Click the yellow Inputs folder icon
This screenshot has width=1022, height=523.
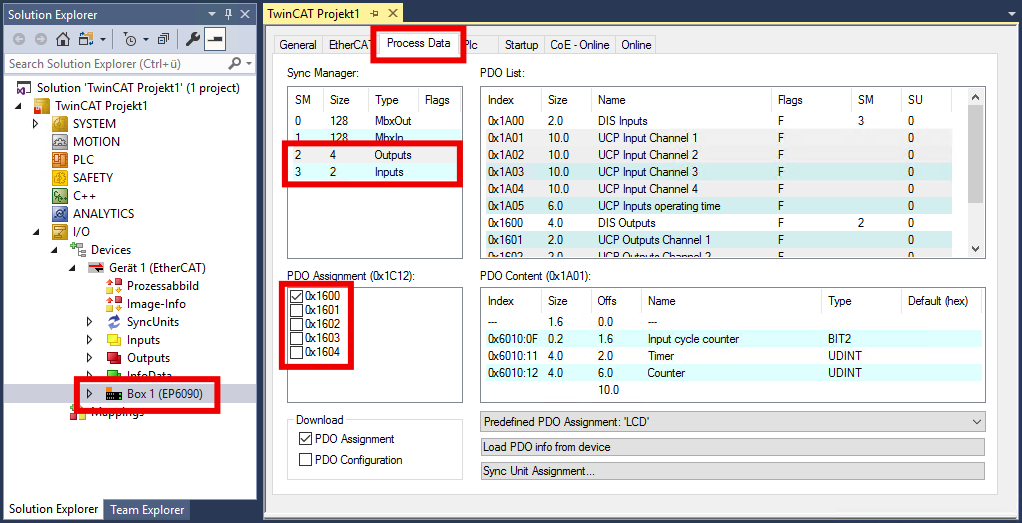114,340
